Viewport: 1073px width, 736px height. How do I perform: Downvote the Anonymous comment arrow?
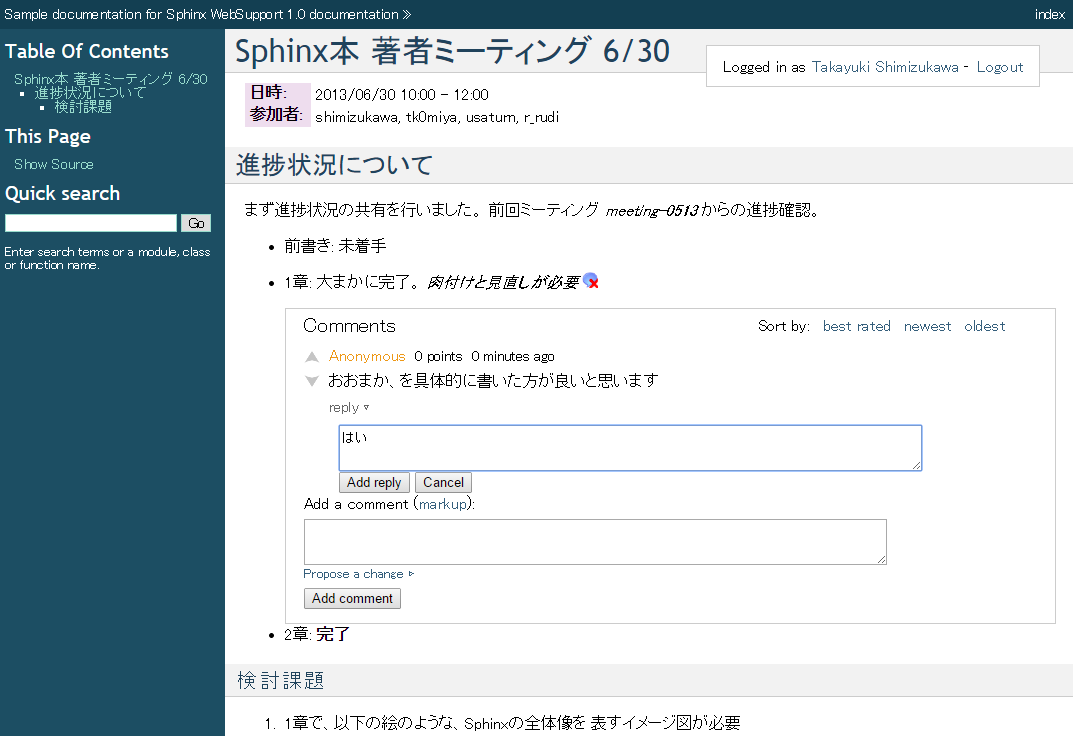[x=312, y=381]
